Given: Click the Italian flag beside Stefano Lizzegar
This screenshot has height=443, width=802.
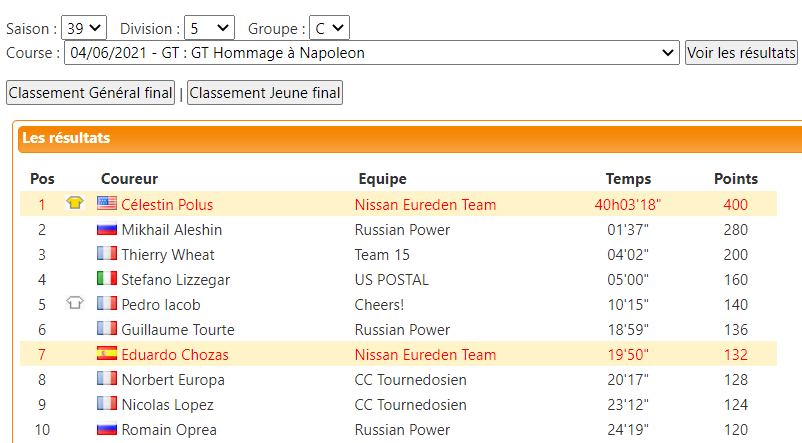Looking at the screenshot, I should 107,279.
